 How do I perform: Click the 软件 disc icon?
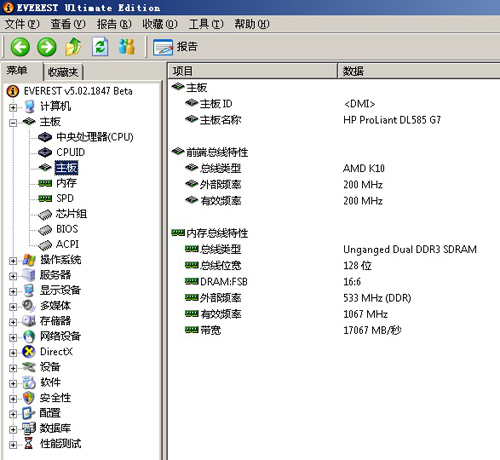tap(29, 382)
